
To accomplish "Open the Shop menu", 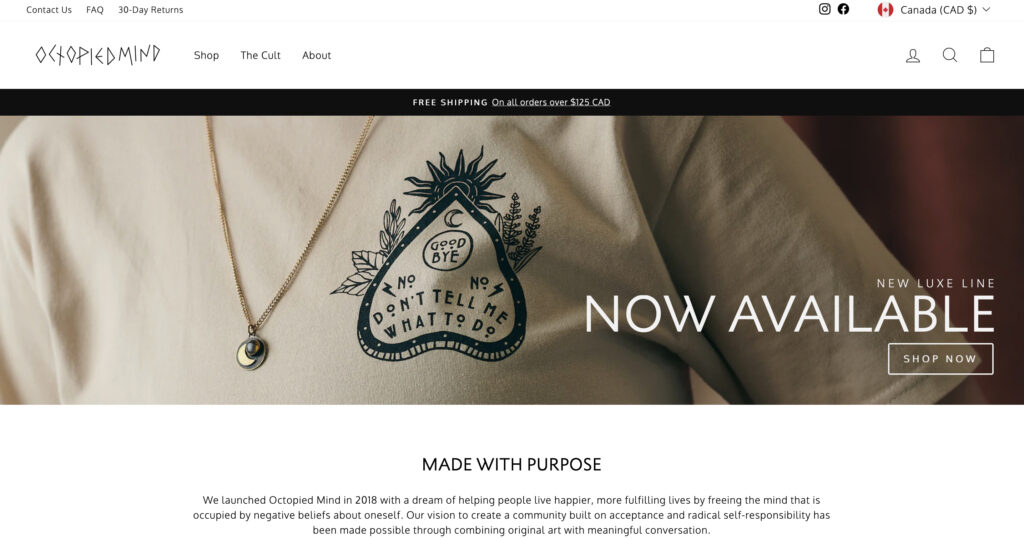I will 206,56.
